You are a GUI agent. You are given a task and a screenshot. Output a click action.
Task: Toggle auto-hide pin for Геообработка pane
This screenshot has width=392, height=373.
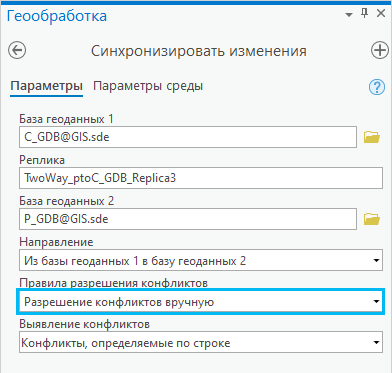point(365,14)
